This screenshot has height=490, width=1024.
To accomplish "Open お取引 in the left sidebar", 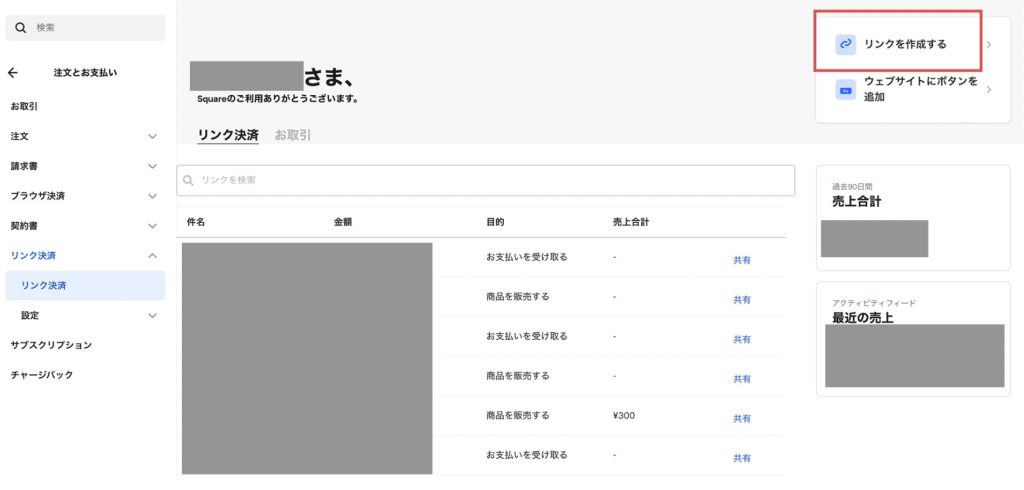I will 24,106.
